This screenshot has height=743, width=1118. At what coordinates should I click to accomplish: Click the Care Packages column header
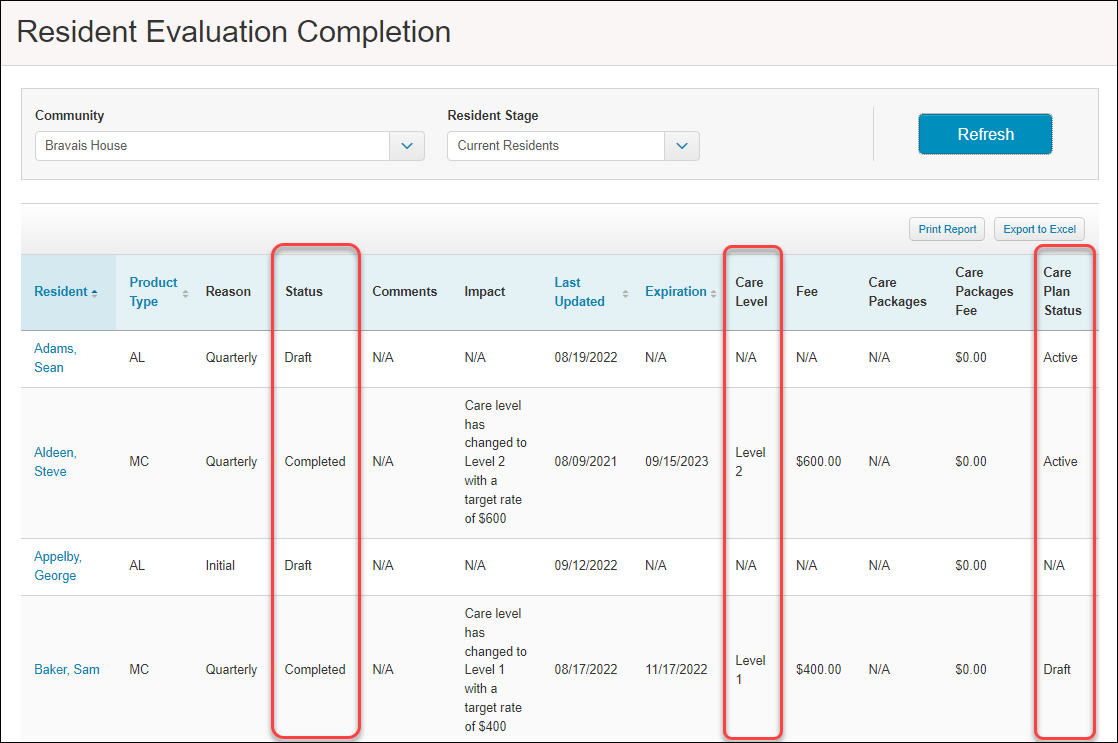point(897,292)
